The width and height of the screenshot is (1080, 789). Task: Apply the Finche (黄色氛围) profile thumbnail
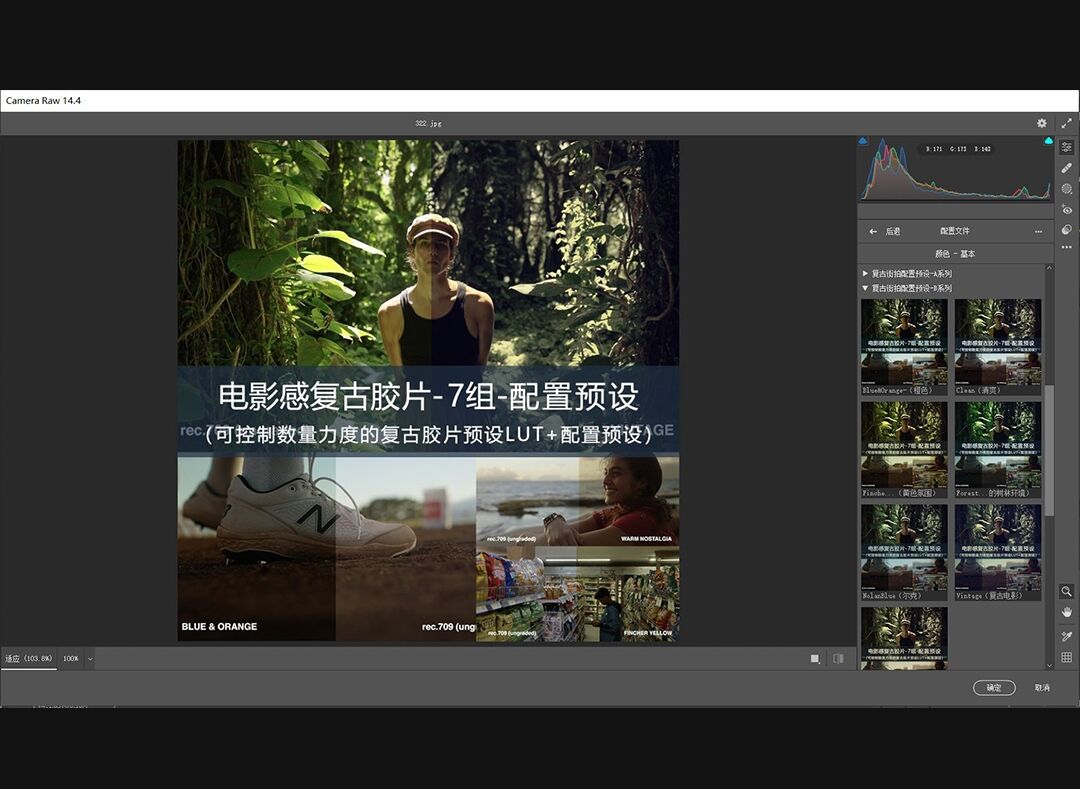(904, 450)
